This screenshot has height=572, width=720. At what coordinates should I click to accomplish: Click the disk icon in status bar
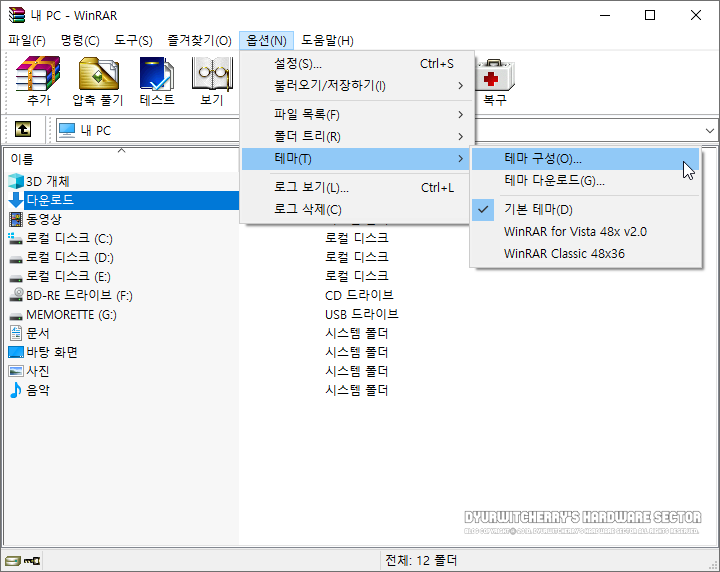12,561
